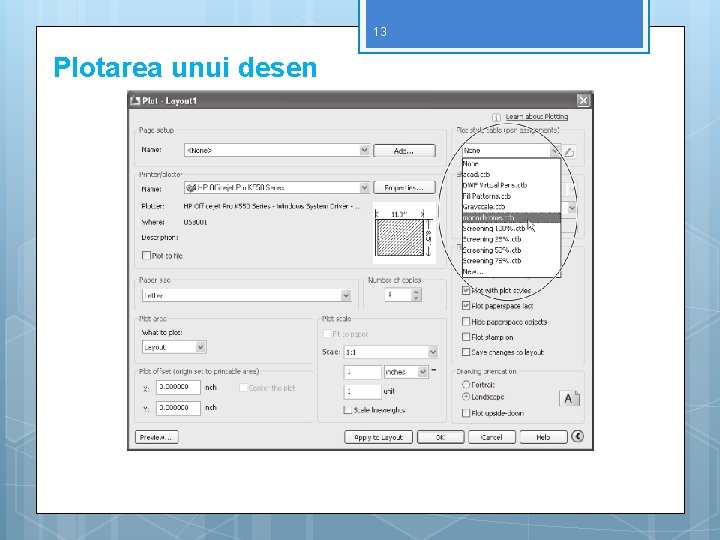Viewport: 720px width, 540px height.
Task: Click the scale inches value input field
Action: 363,372
